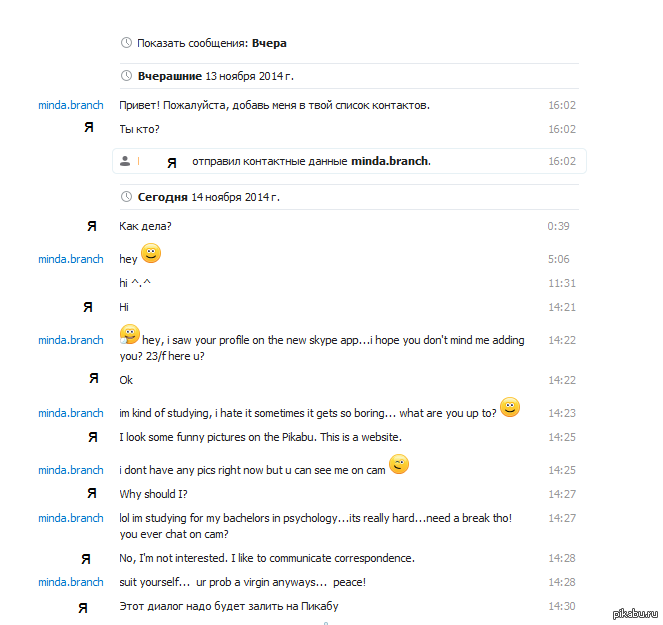This screenshot has width=663, height=625.
Task: Click the person icon in the contact card
Action: [x=124, y=161]
